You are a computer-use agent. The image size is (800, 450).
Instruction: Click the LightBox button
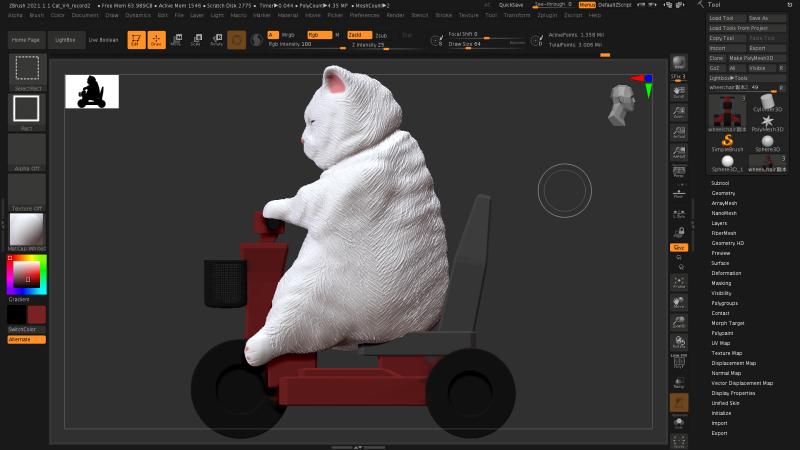(x=66, y=40)
